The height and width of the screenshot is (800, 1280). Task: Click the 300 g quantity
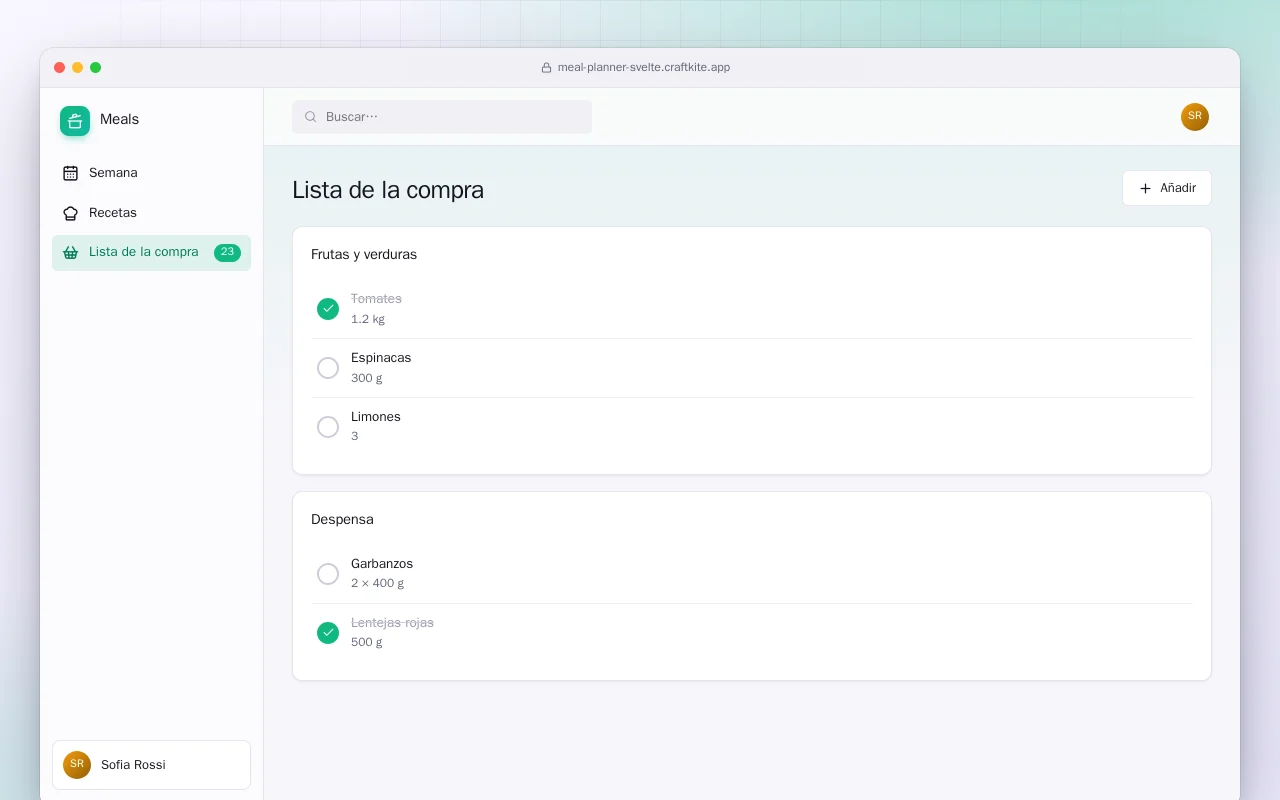click(x=367, y=379)
